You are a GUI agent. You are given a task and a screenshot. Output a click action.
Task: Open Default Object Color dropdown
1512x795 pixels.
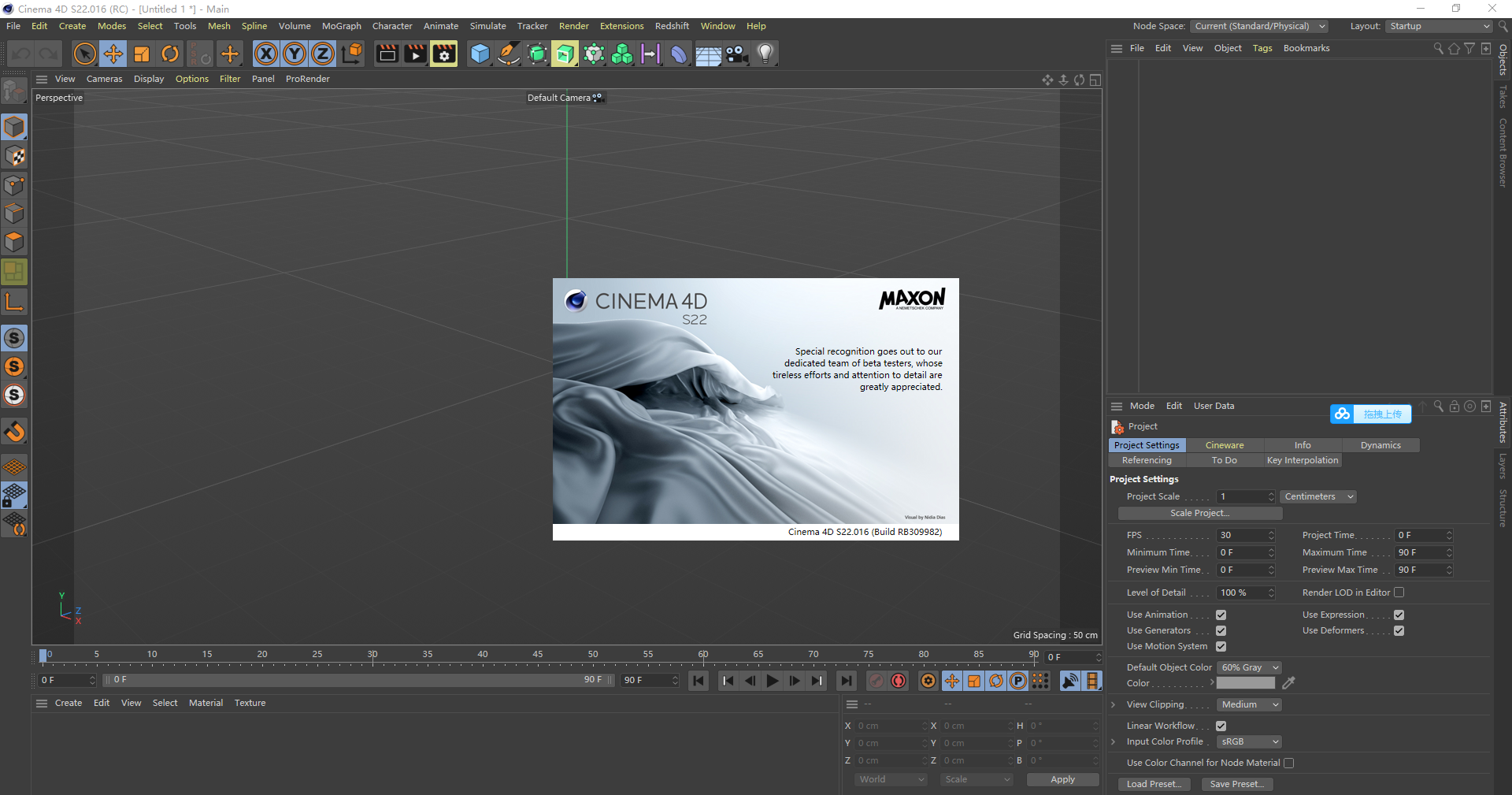[1249, 667]
